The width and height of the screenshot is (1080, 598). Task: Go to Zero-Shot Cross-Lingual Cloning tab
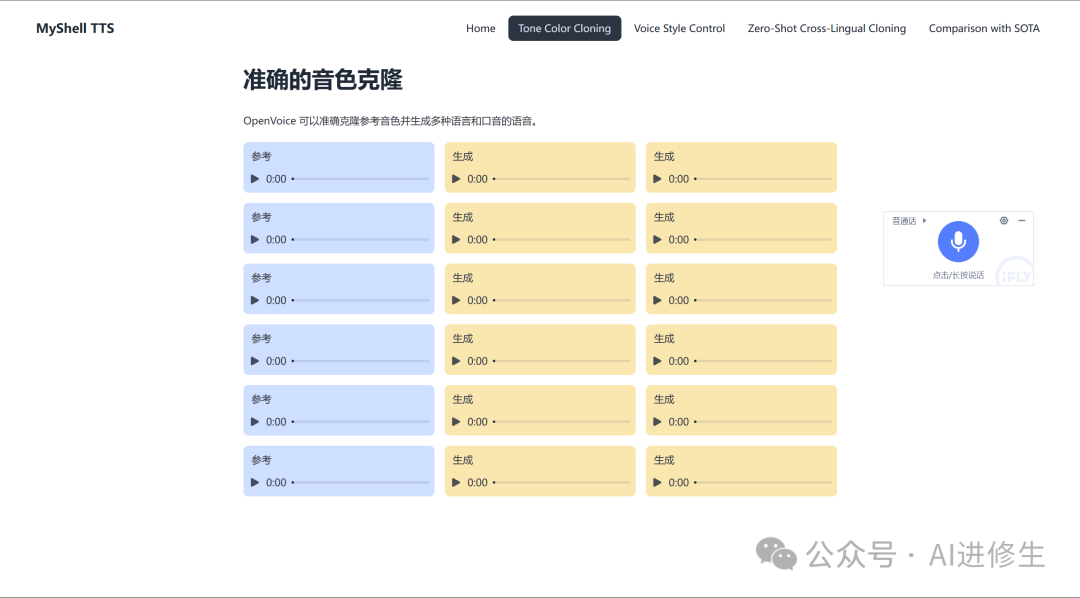tap(826, 28)
